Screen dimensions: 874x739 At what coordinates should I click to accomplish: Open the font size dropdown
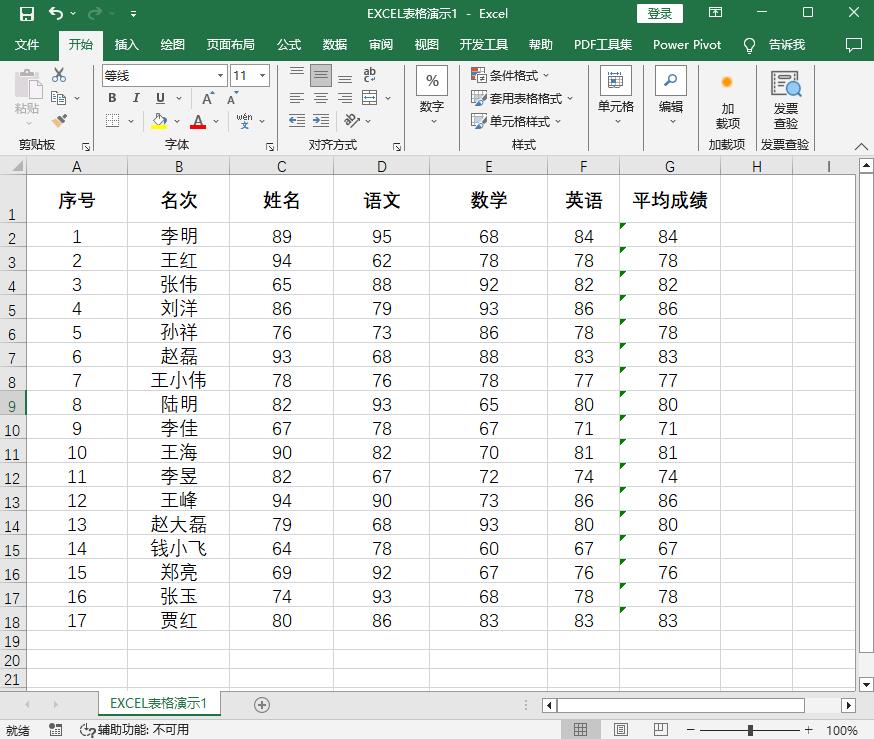pos(263,76)
